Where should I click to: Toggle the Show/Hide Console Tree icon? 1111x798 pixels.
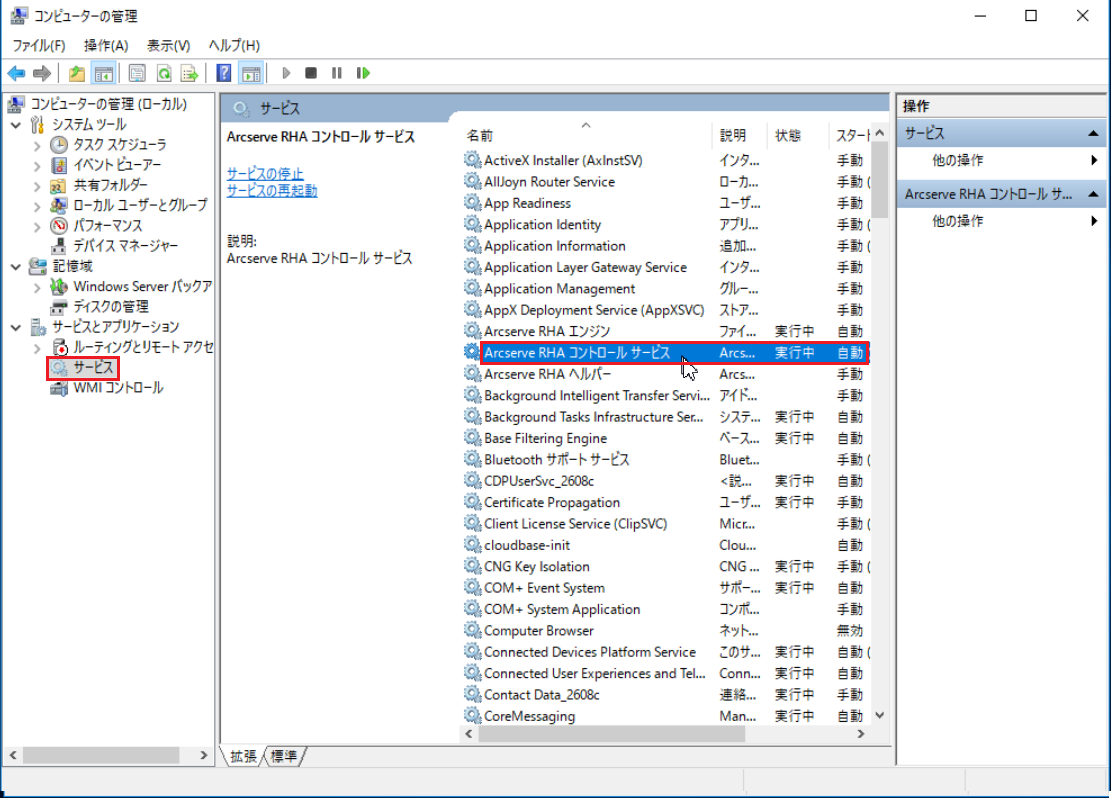[x=102, y=73]
